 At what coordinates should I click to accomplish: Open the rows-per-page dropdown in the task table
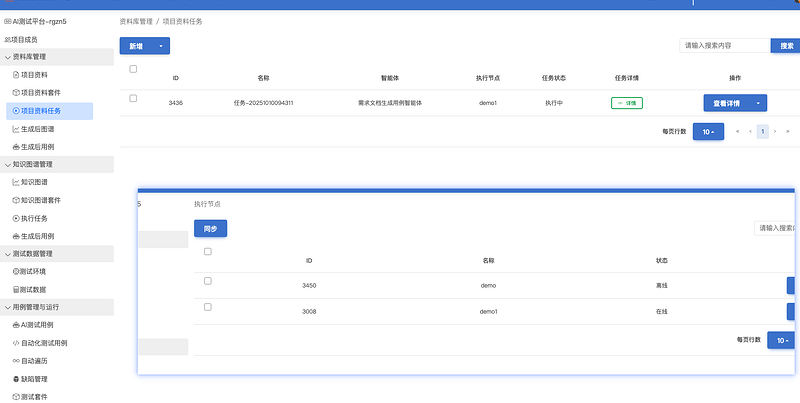[x=708, y=132]
